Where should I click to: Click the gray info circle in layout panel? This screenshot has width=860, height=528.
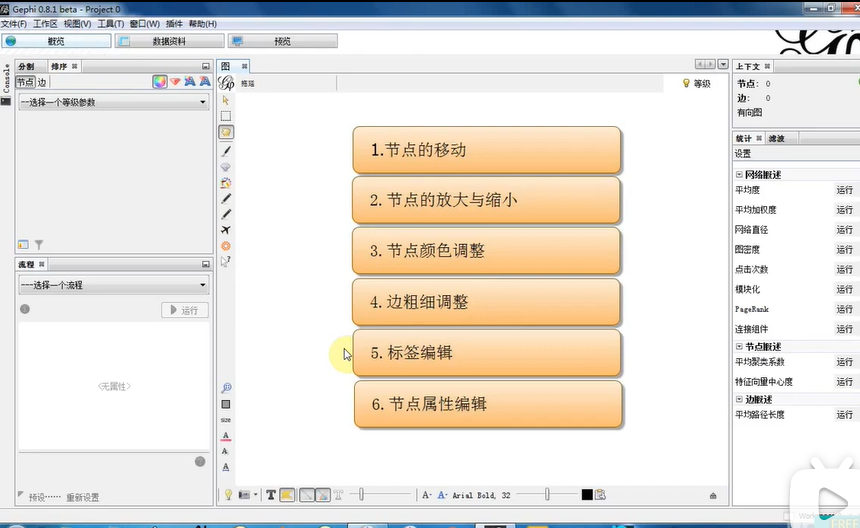[x=25, y=309]
